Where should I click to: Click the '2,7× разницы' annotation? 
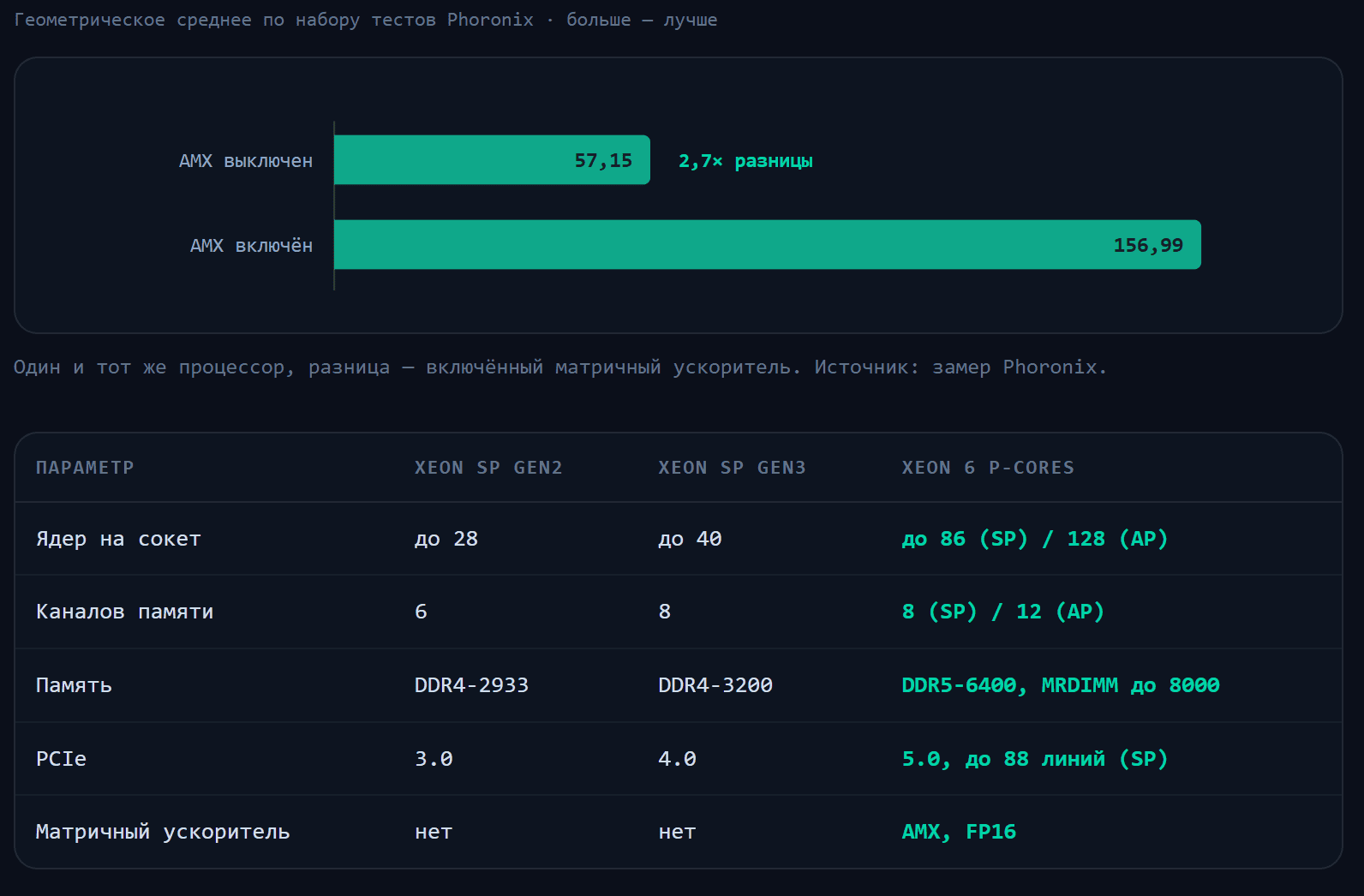(745, 160)
